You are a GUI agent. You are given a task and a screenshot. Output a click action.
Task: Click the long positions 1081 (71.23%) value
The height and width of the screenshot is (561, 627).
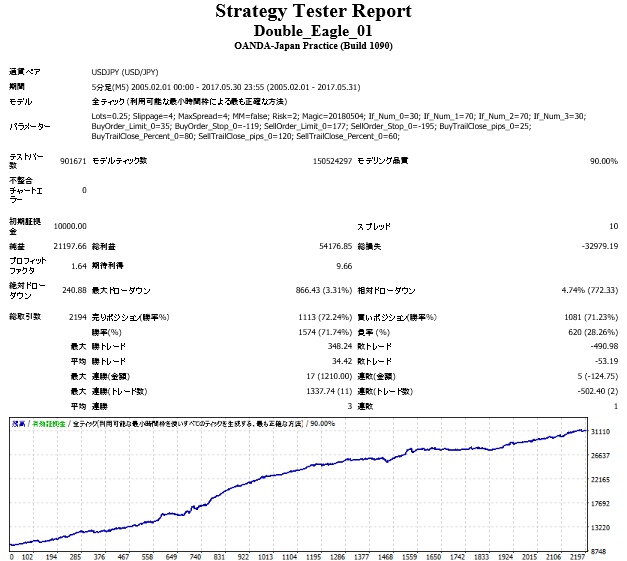pyautogui.click(x=591, y=317)
